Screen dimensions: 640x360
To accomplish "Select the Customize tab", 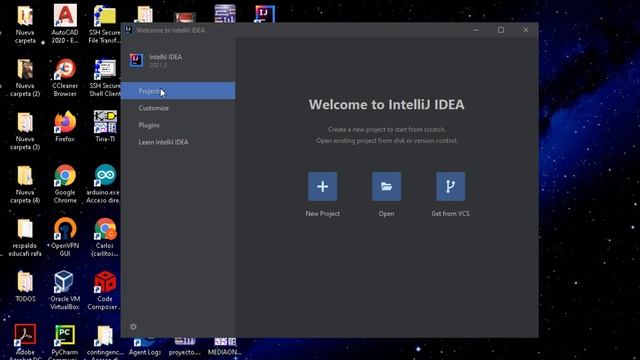I will pos(178,108).
